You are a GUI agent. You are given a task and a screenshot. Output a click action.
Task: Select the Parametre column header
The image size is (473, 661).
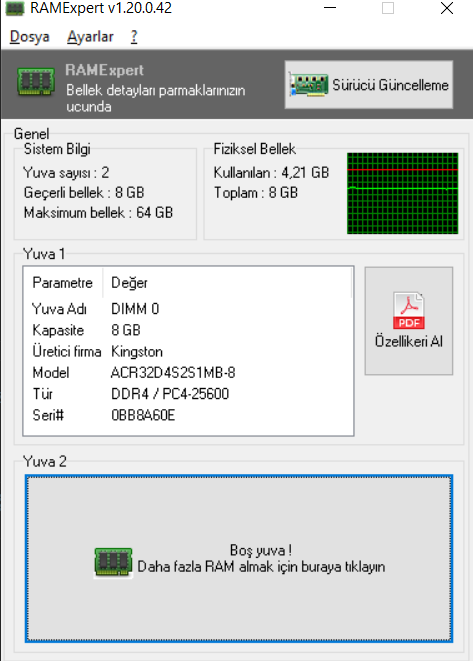tap(63, 282)
